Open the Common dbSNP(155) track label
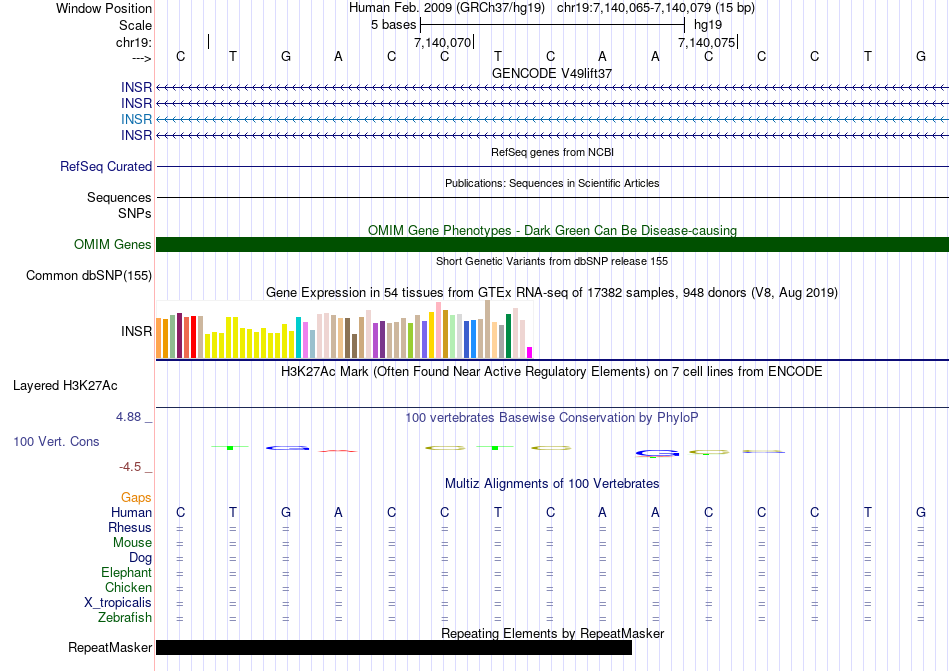The width and height of the screenshot is (950, 671). 88,276
